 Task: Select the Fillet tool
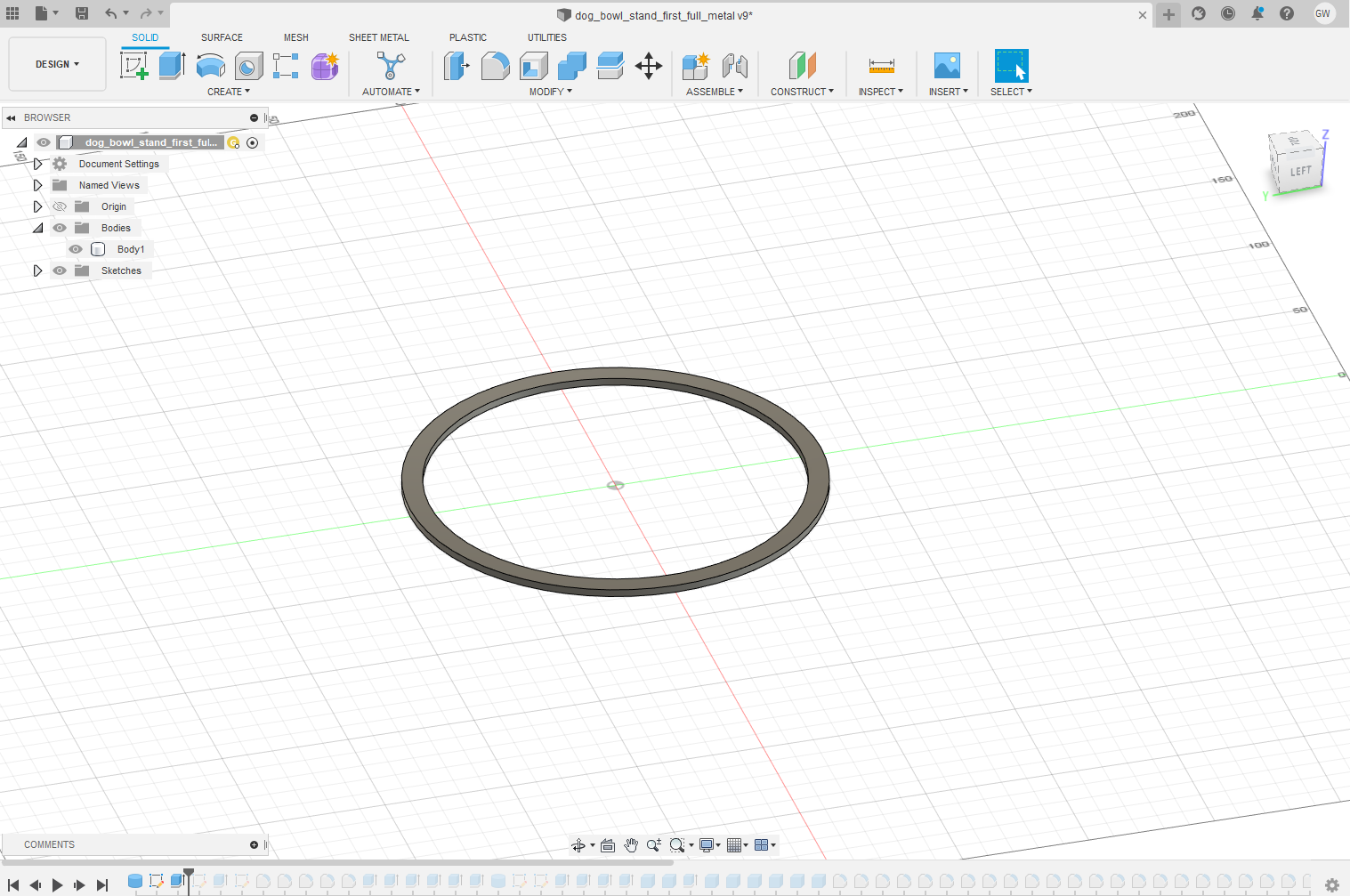coord(495,66)
